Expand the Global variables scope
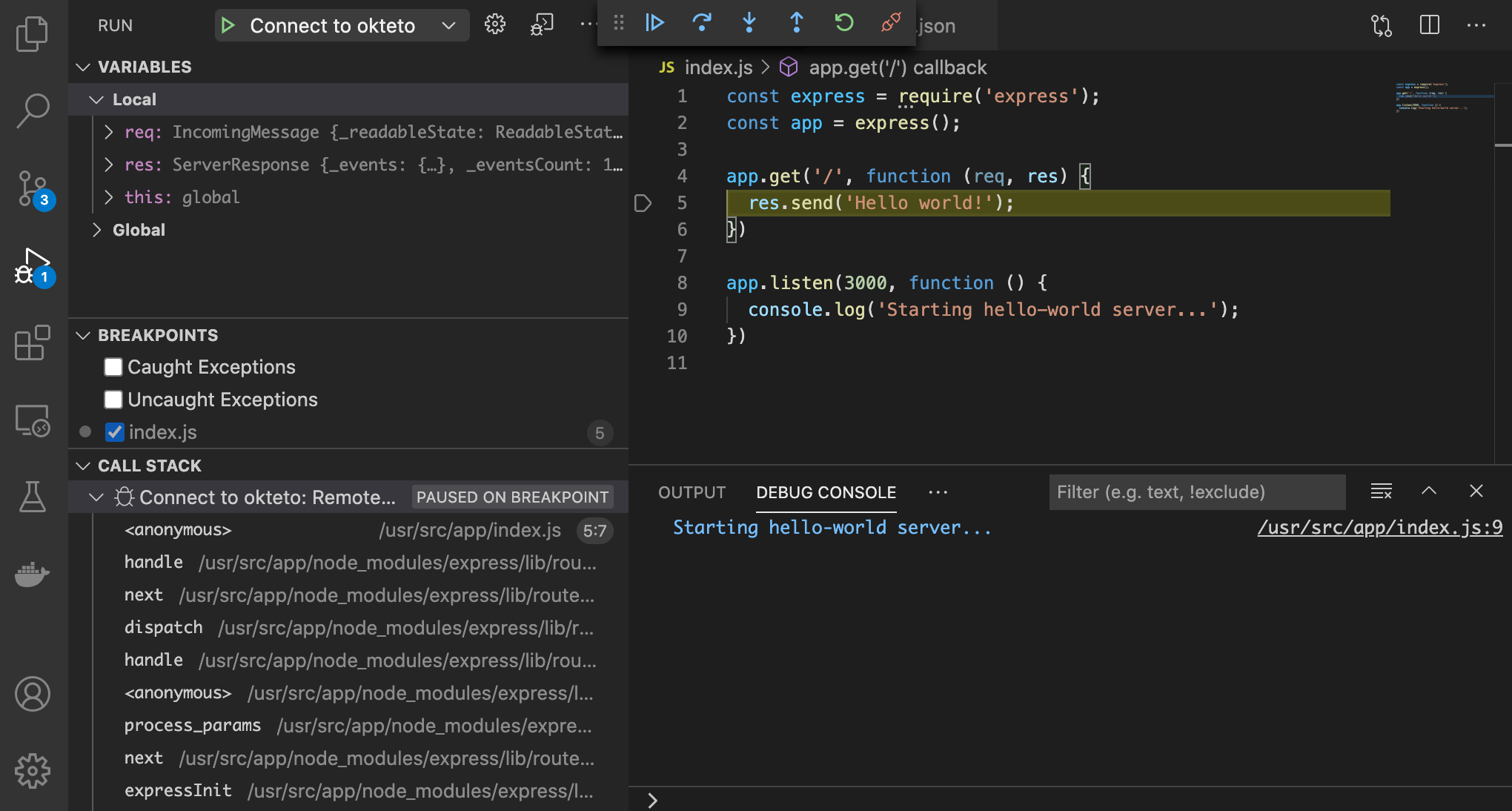 point(96,230)
